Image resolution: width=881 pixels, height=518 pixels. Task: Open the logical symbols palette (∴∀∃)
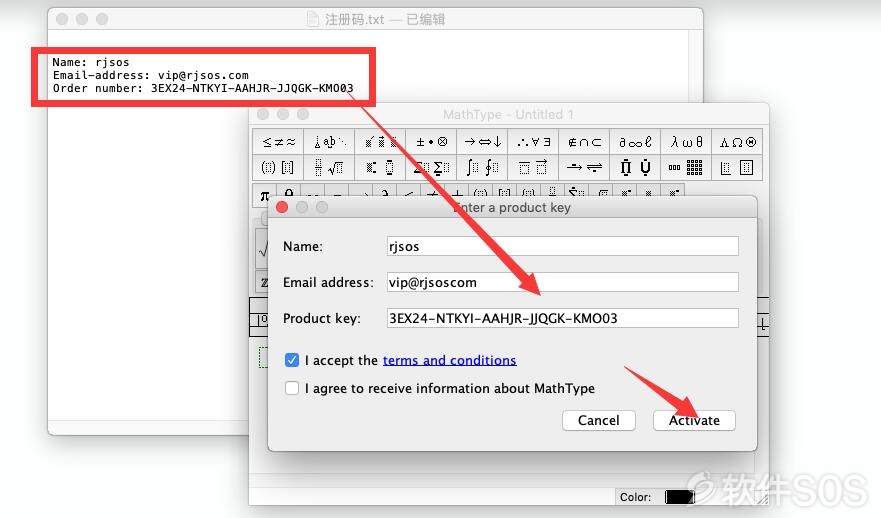[x=534, y=142]
